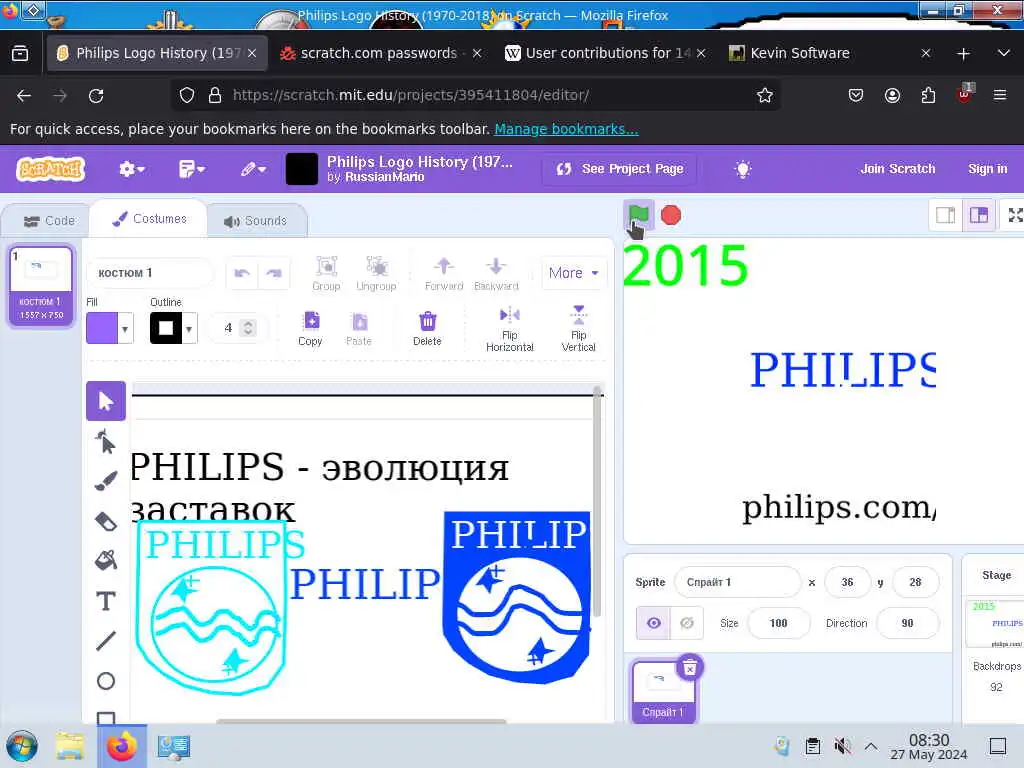Screen dimensions: 1024x768
Task: Undo the last costume edit
Action: [x=242, y=273]
